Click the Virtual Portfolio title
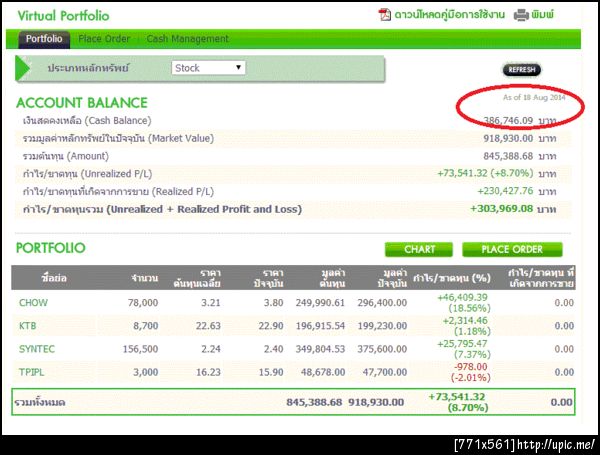This screenshot has width=600, height=455. tap(64, 16)
